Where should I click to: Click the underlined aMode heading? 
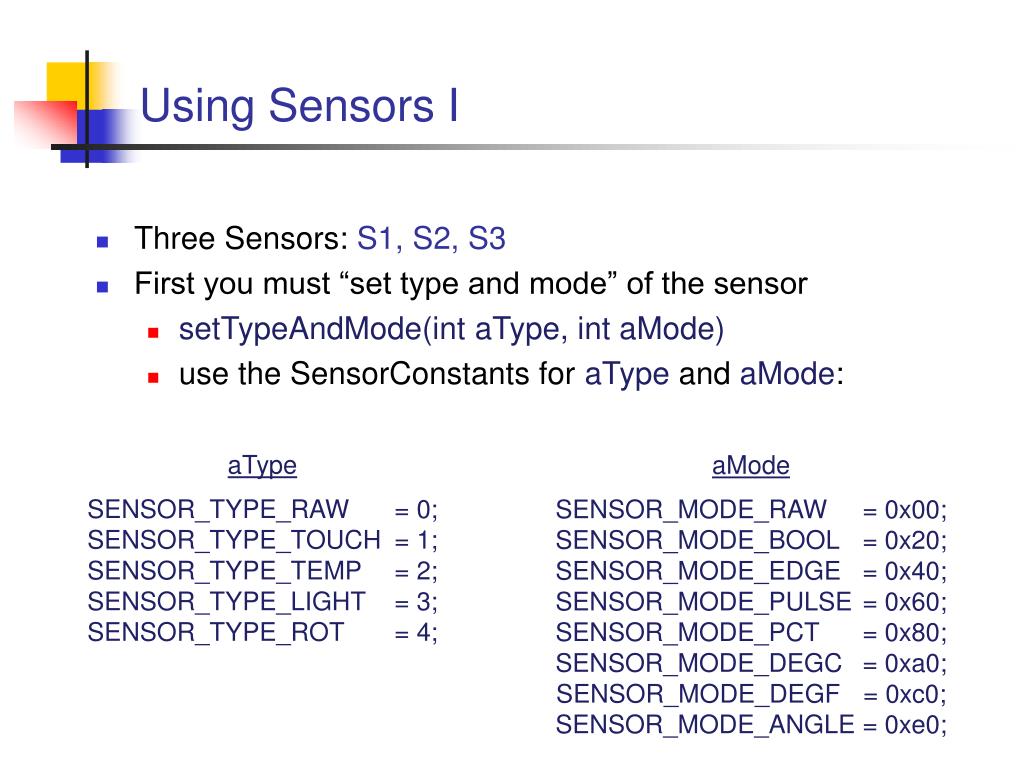pos(750,466)
